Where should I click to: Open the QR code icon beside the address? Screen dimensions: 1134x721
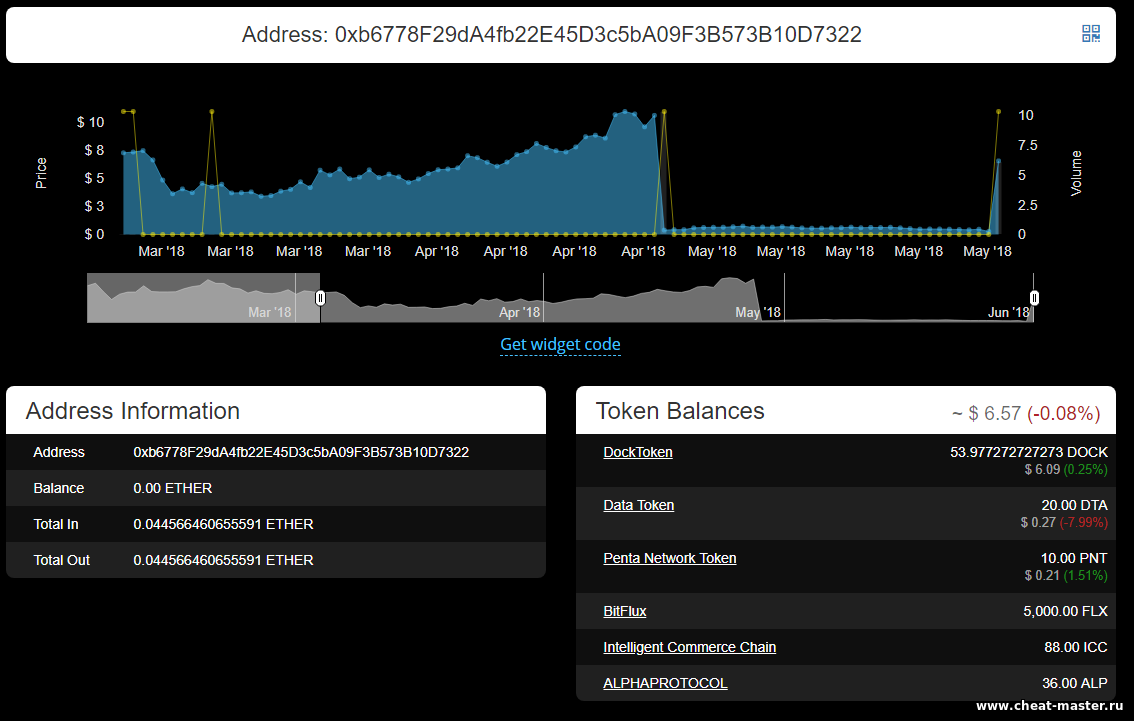[1091, 34]
